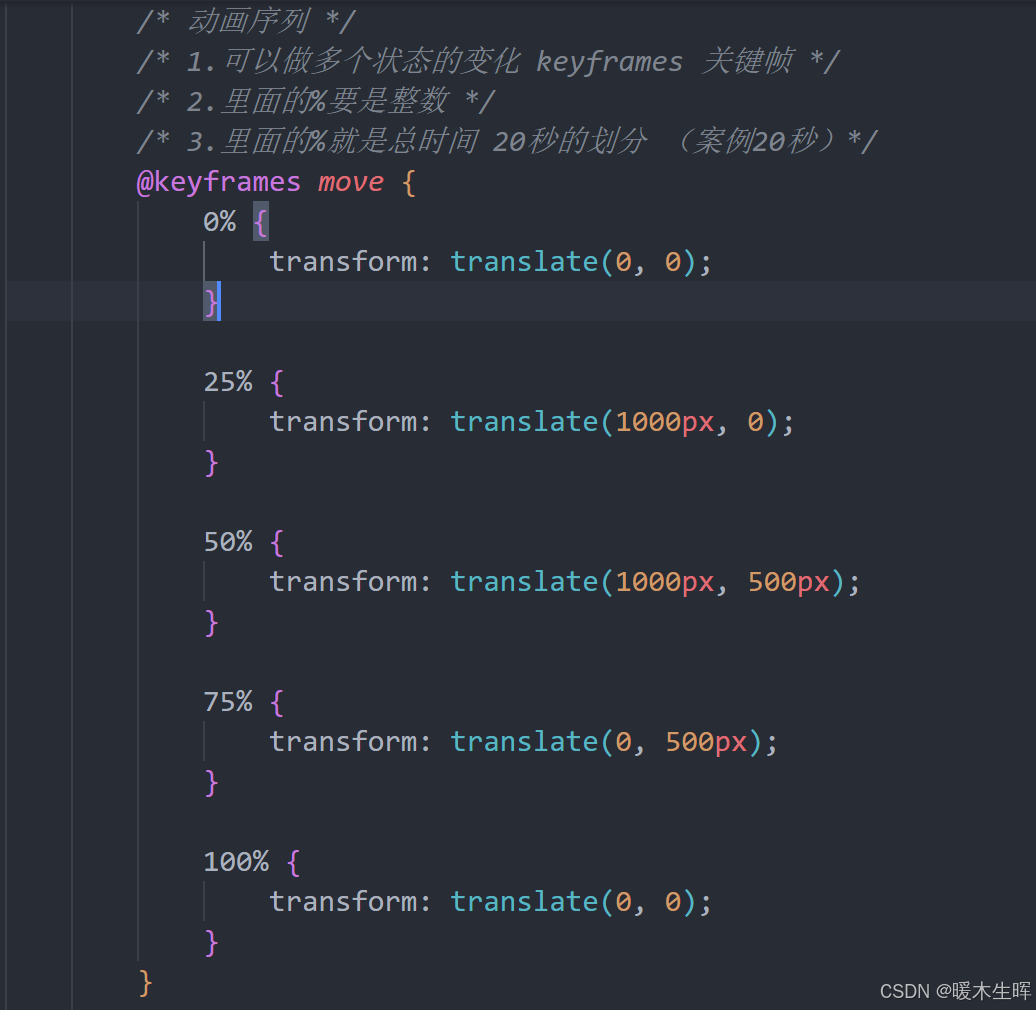Select the animation name 'move'
The width and height of the screenshot is (1036, 1010).
coord(351,182)
